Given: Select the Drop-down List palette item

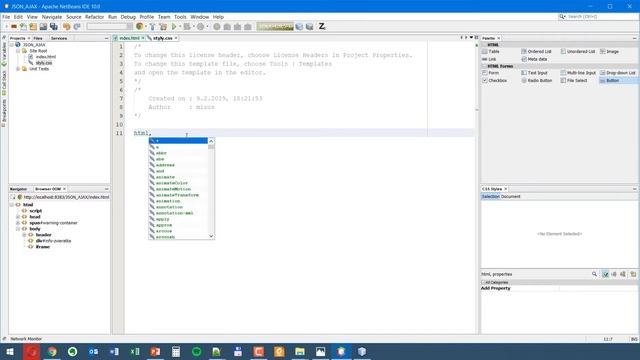Looking at the screenshot, I should (x=618, y=73).
